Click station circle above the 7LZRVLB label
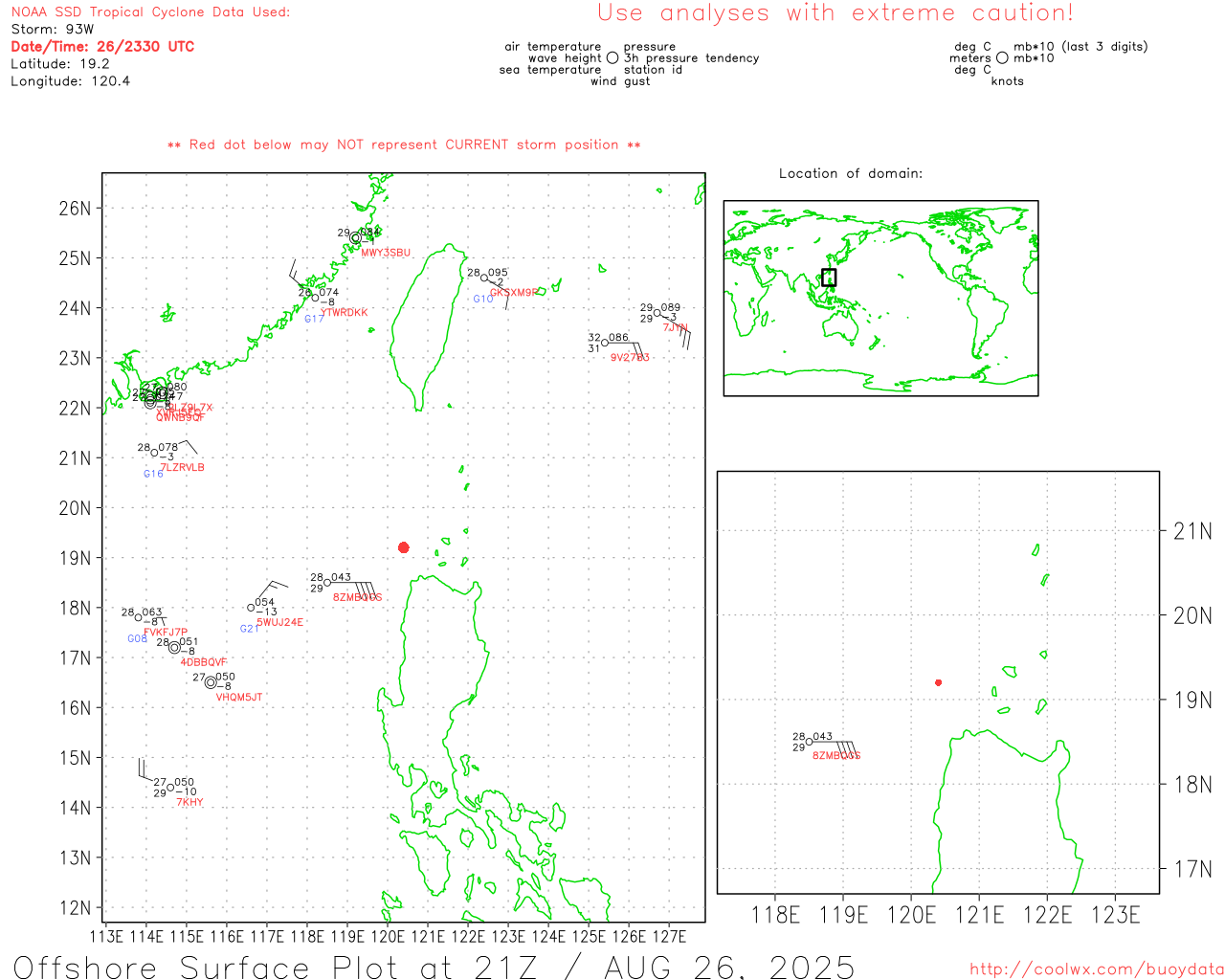The height and width of the screenshot is (980, 1225). pos(154,453)
